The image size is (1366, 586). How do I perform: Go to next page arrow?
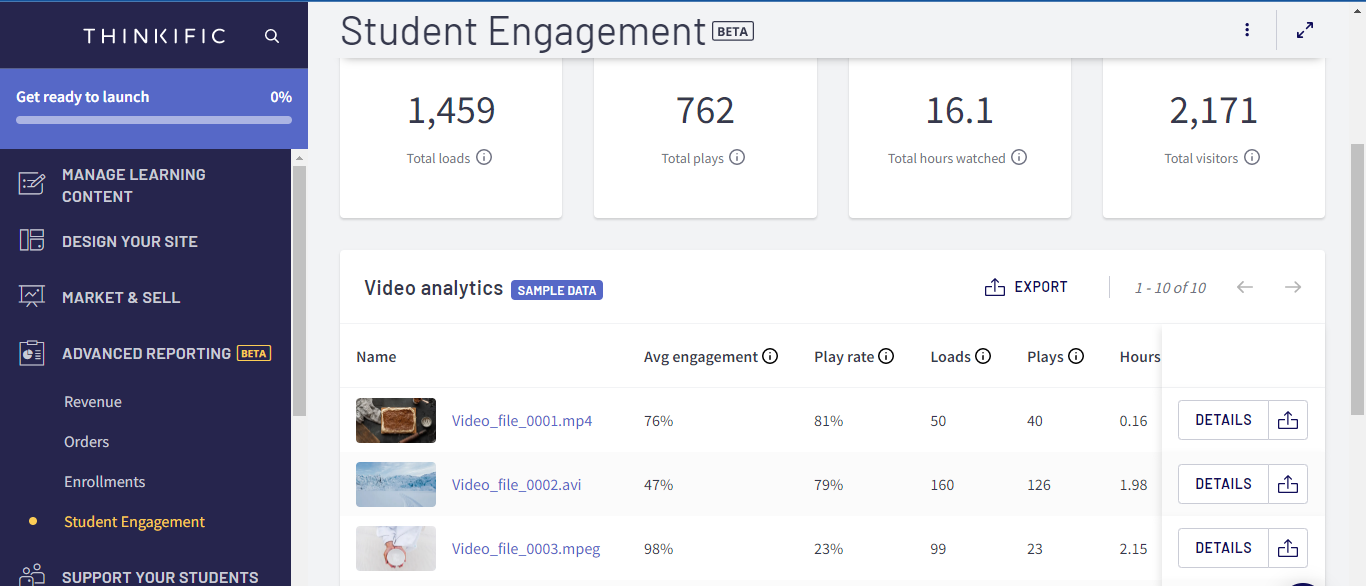(x=1293, y=287)
